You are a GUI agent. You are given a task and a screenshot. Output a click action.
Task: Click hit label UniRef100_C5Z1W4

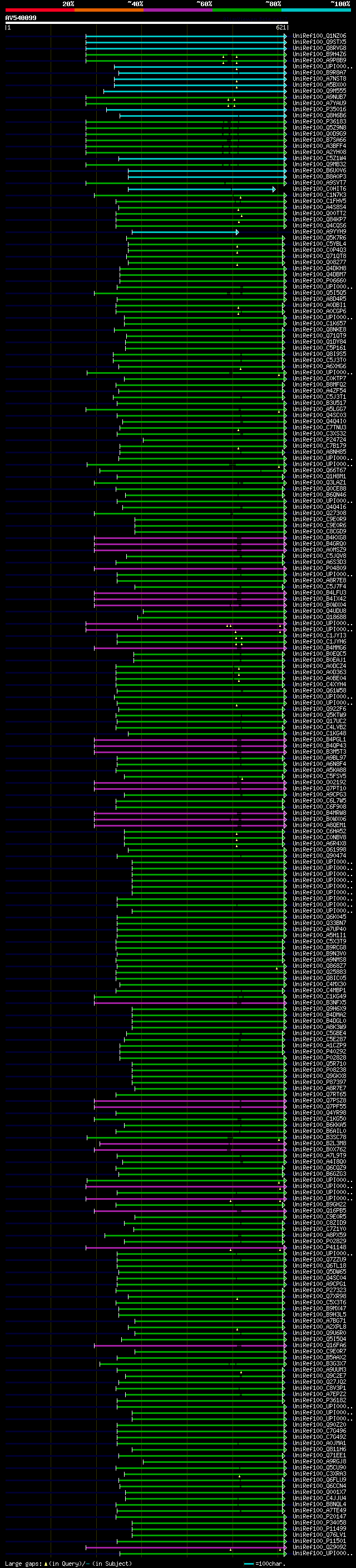(x=319, y=159)
